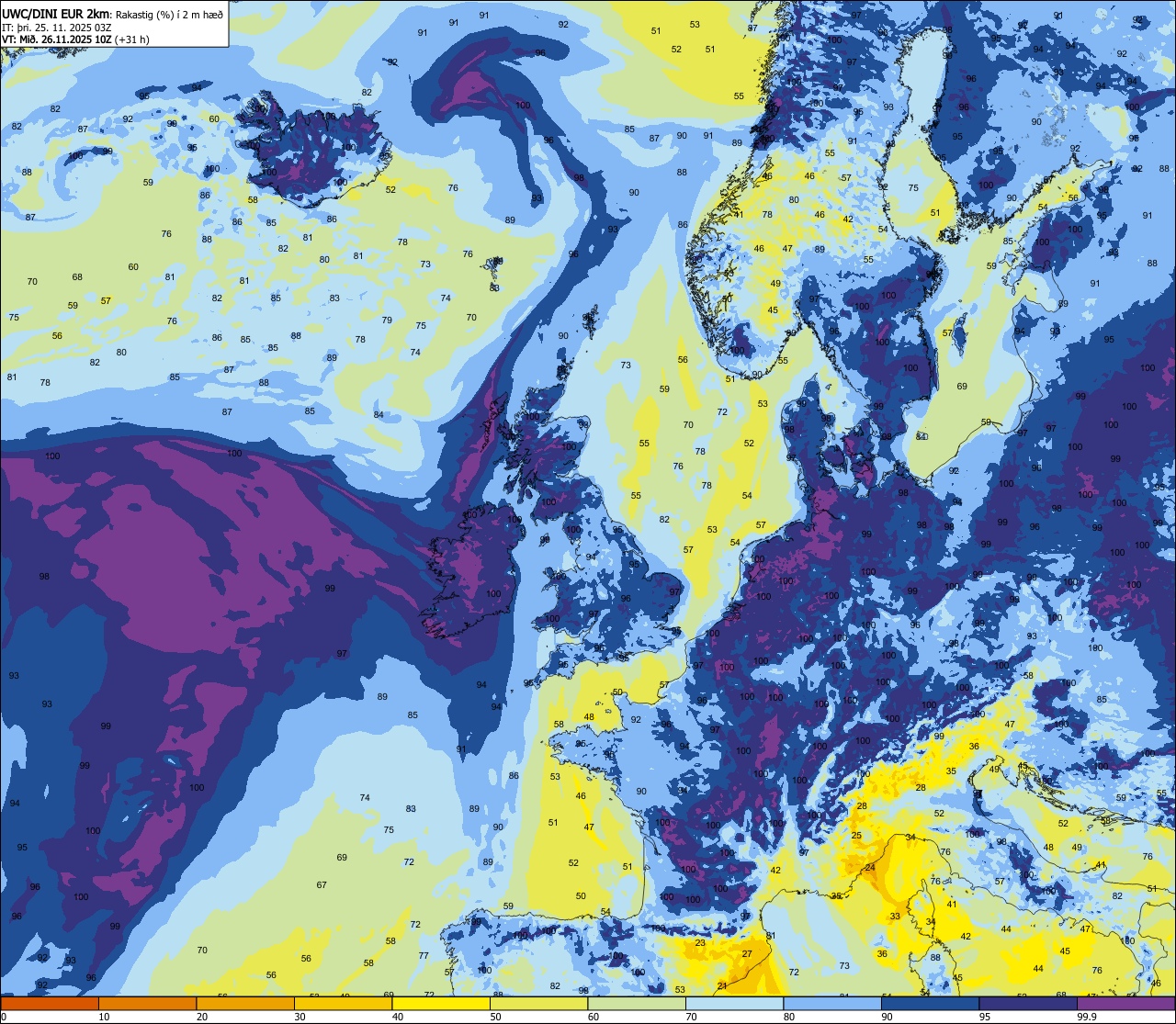Click the map value '79' in the Atlantic

(387, 321)
